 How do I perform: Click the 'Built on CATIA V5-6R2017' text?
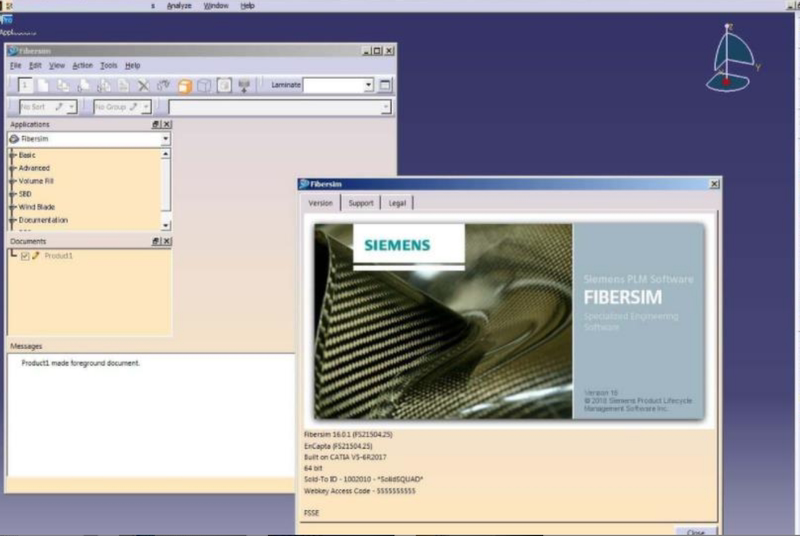pyautogui.click(x=345, y=457)
